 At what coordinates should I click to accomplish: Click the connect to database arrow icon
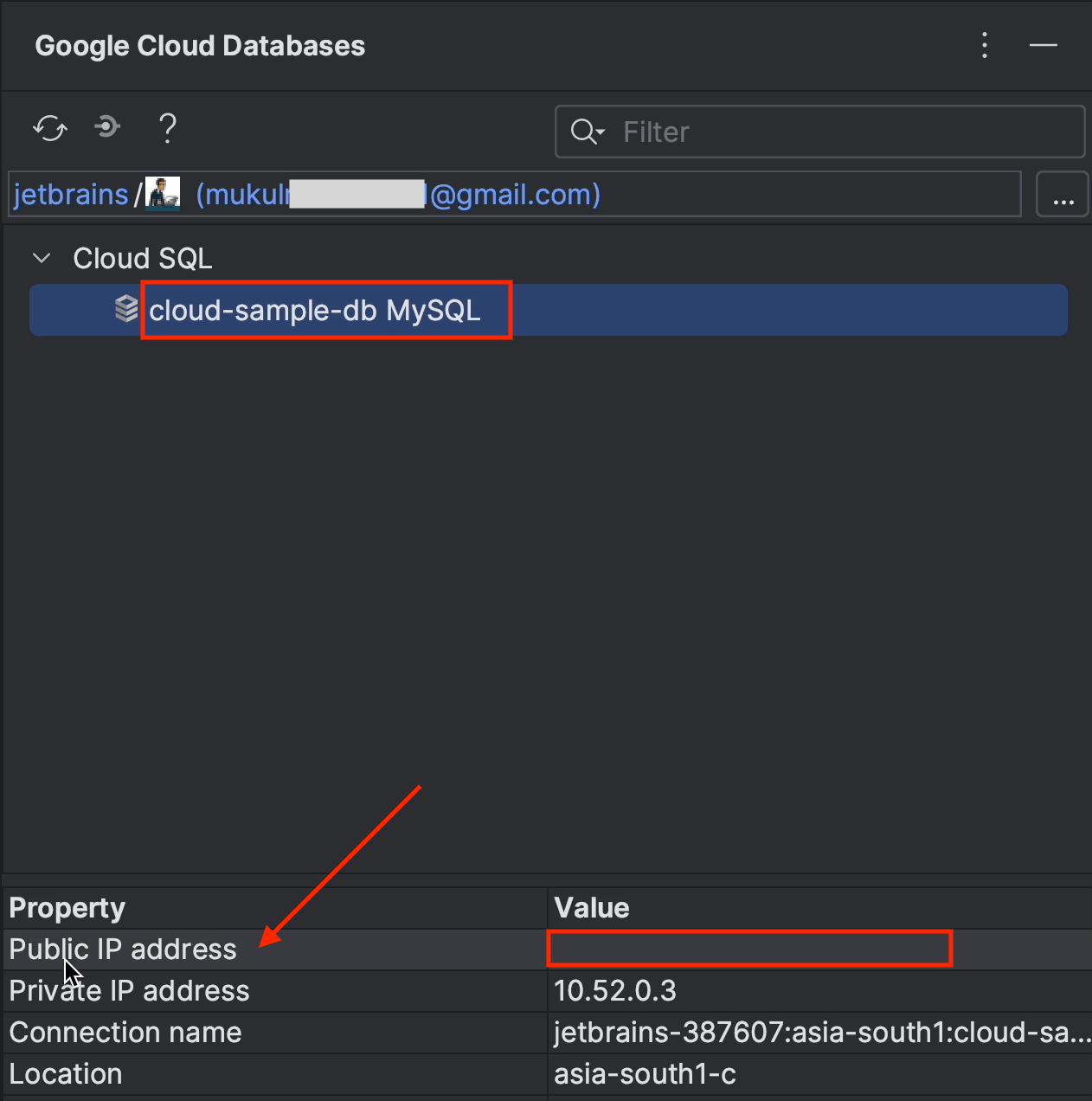[107, 128]
